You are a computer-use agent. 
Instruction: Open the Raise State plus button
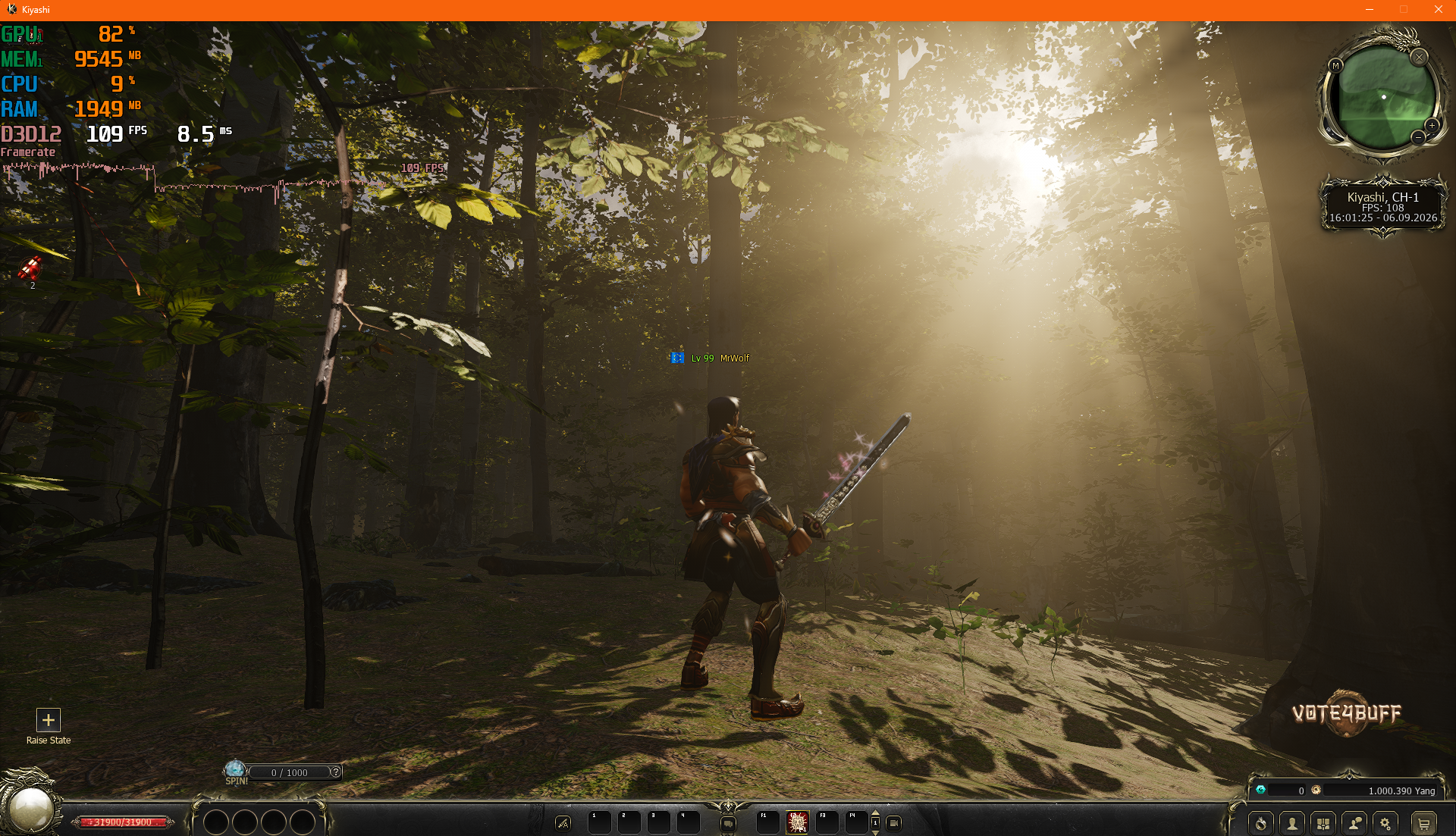click(x=49, y=720)
